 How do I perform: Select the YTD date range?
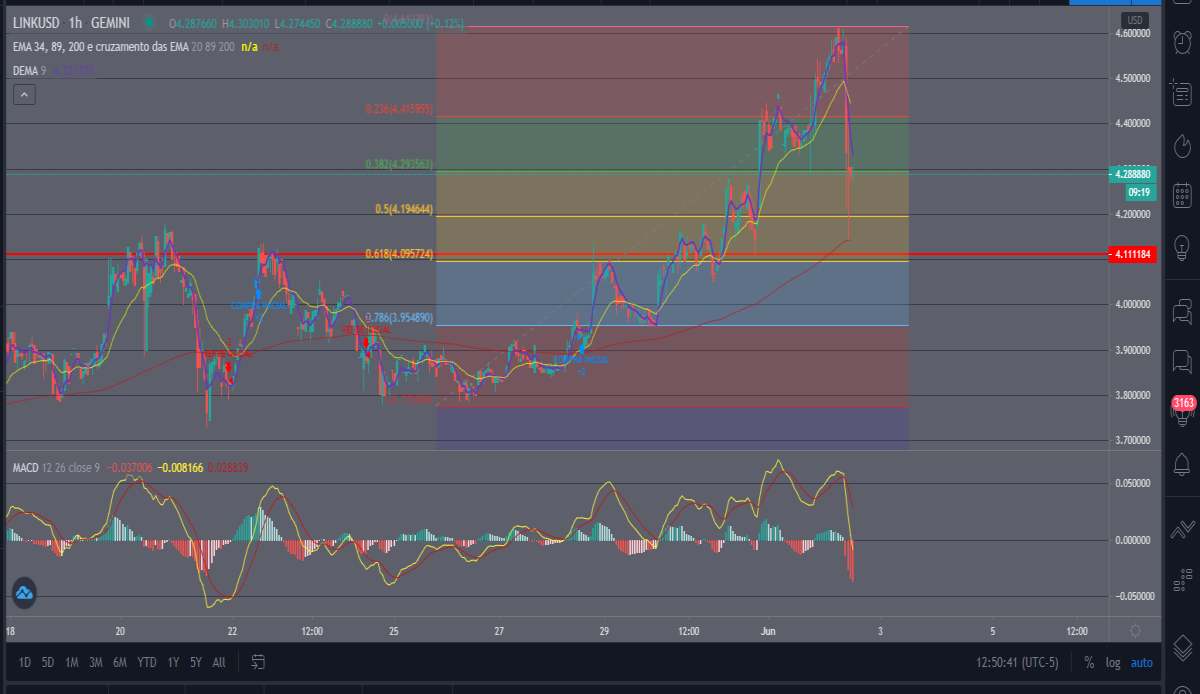pyautogui.click(x=147, y=662)
